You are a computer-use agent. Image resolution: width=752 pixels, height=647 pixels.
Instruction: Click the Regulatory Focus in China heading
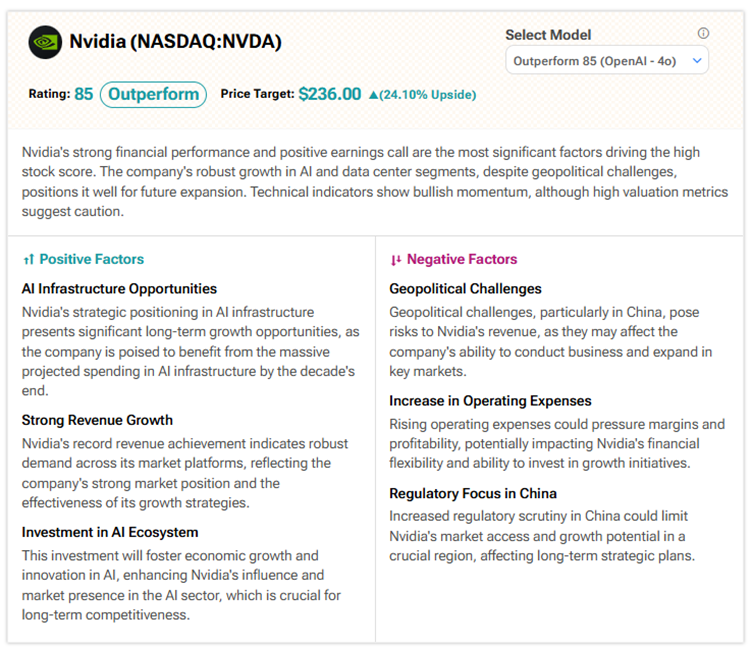pos(473,493)
